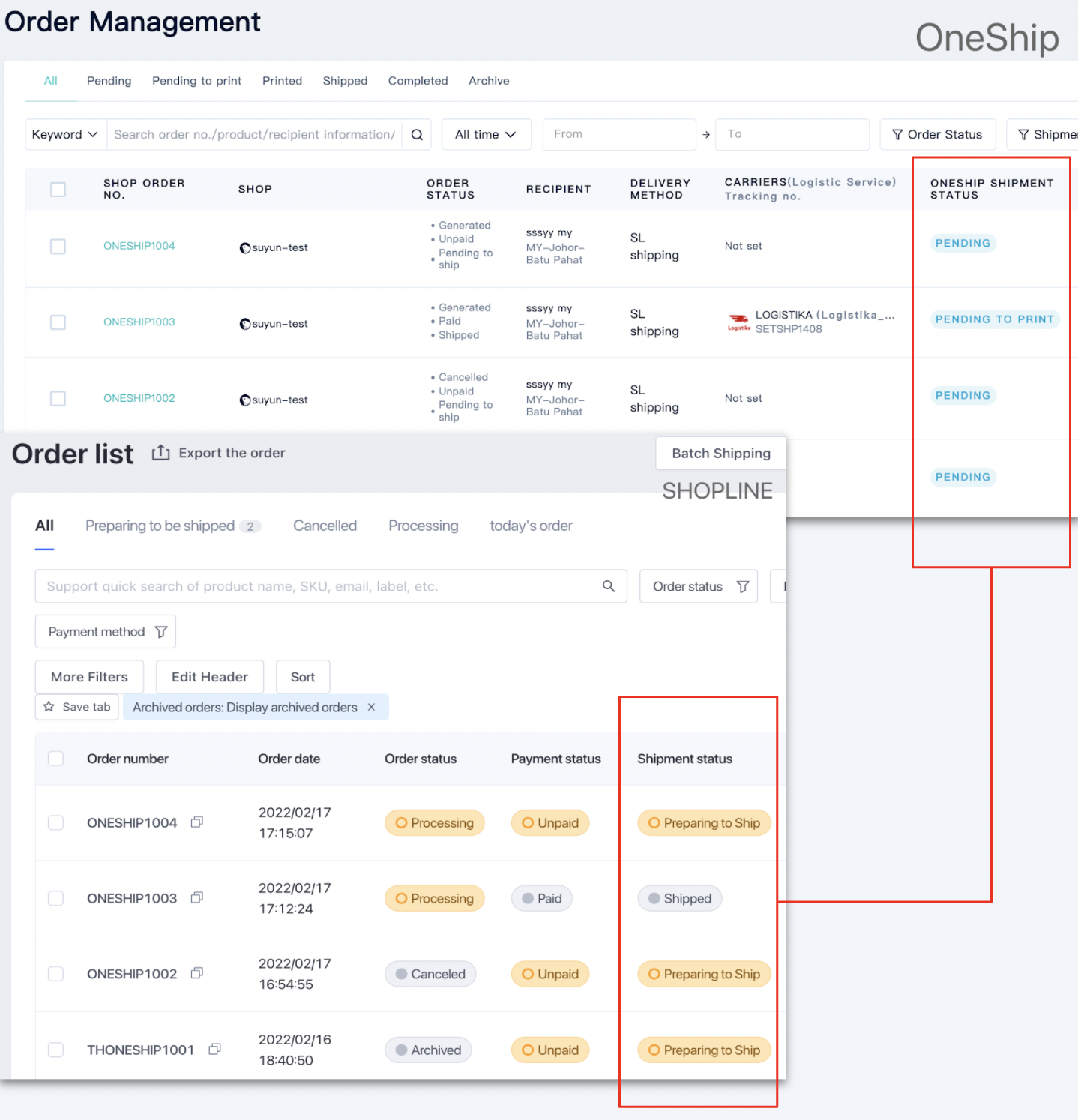Click the Archived order status badge

[428, 1050]
